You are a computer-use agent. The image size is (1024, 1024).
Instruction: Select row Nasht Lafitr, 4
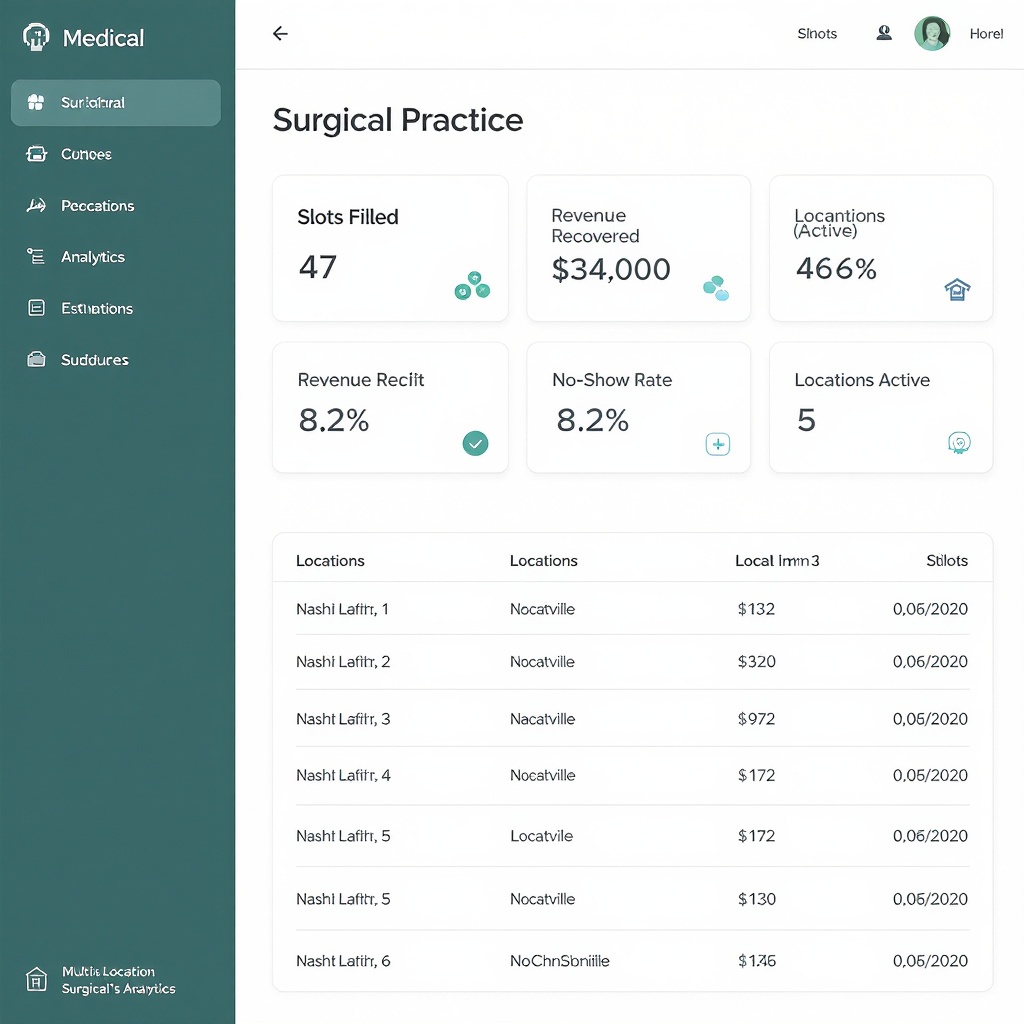point(632,775)
